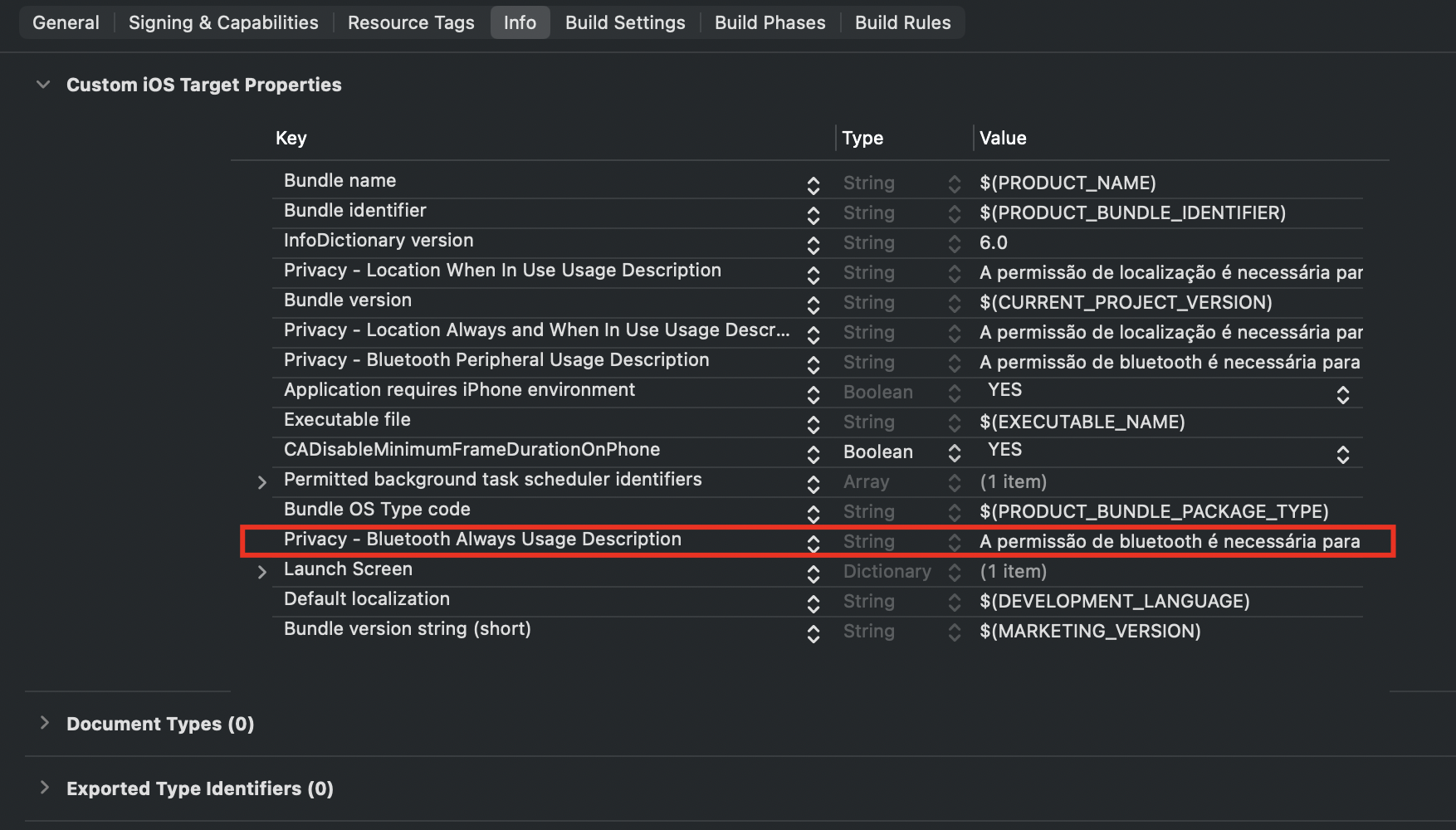Image resolution: width=1456 pixels, height=830 pixels.
Task: Open the Signing & Capabilities tab
Action: (223, 22)
